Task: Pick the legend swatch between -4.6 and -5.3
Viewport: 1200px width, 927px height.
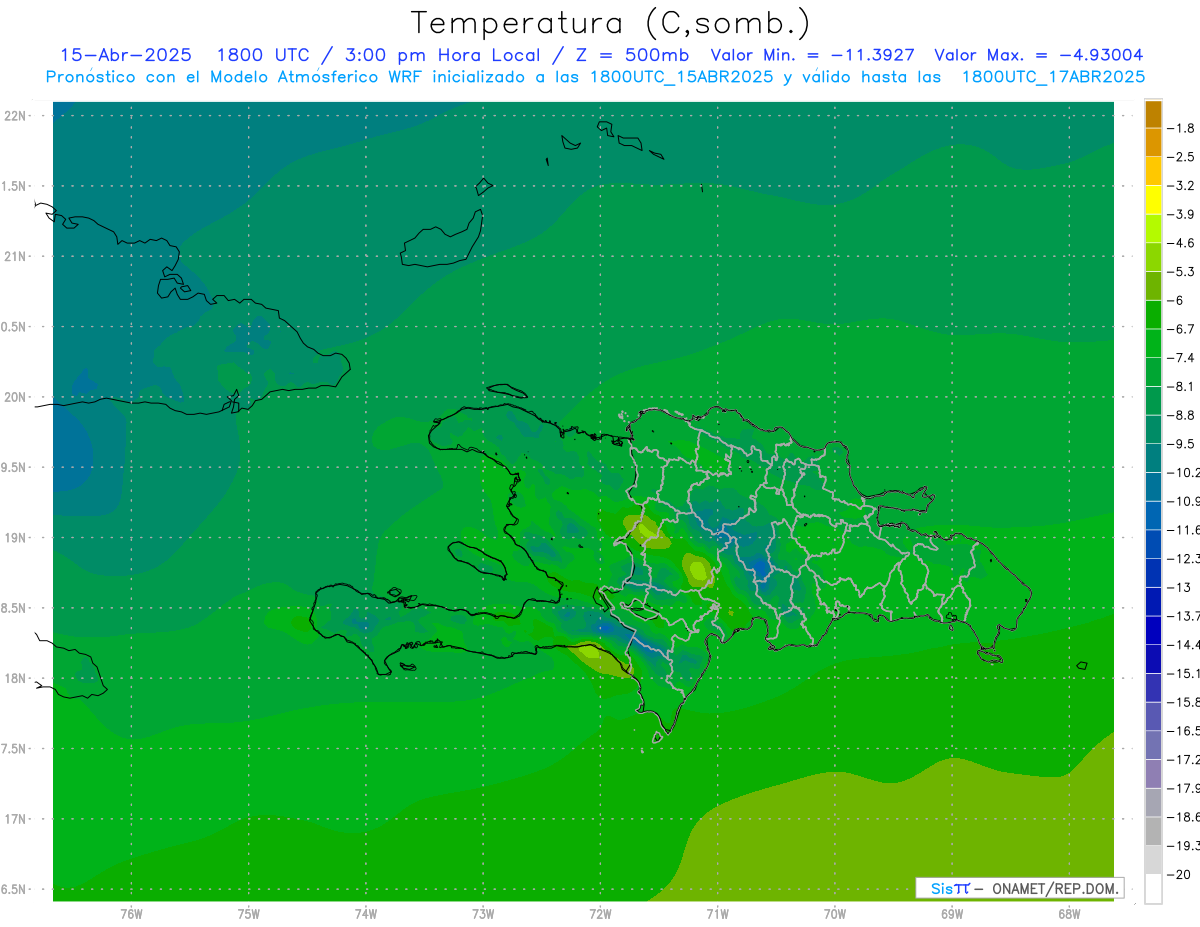Action: (x=1153, y=257)
